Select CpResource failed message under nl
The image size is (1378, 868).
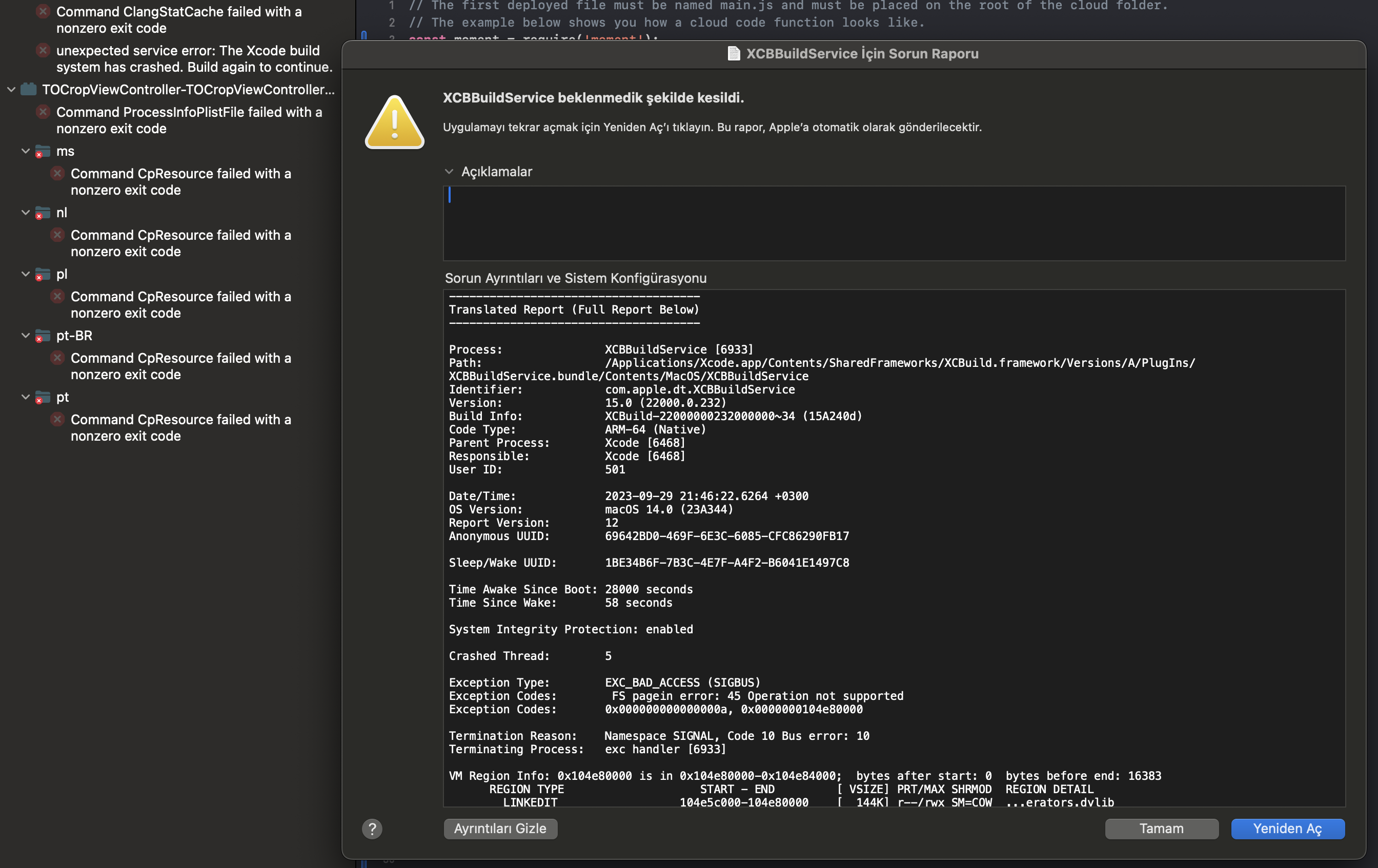coord(181,243)
